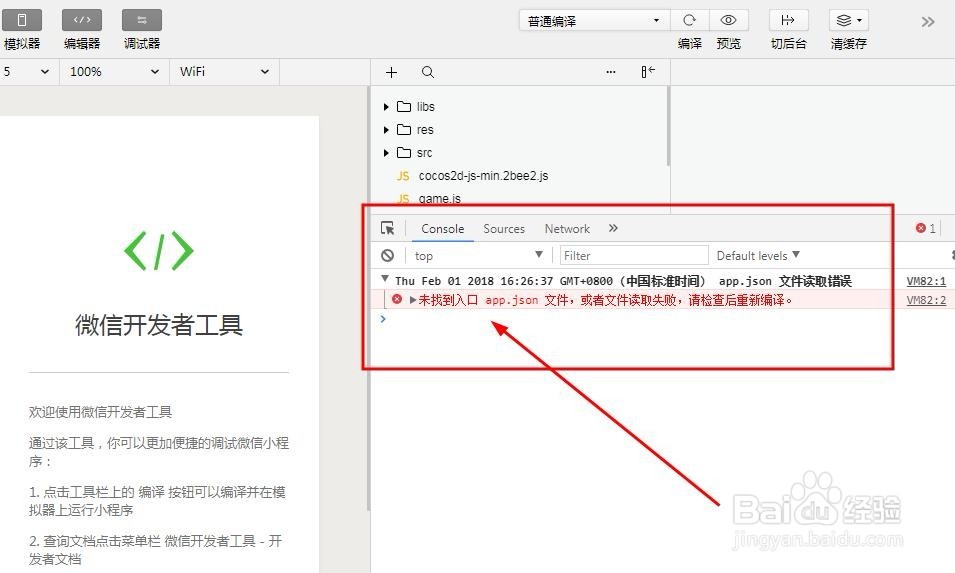The height and width of the screenshot is (573, 955).
Task: Open the device model dropdown ending in 5
Action: pos(27,72)
